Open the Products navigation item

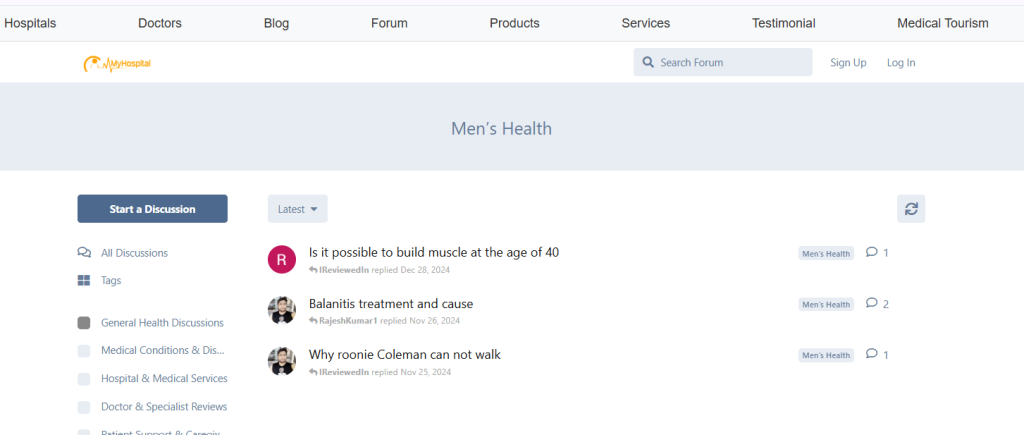(x=514, y=23)
